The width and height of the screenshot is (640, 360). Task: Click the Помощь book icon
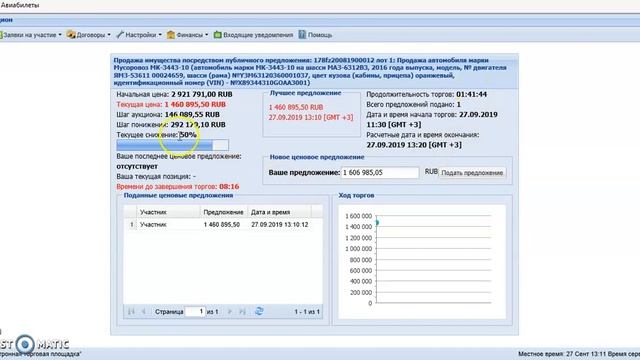302,35
